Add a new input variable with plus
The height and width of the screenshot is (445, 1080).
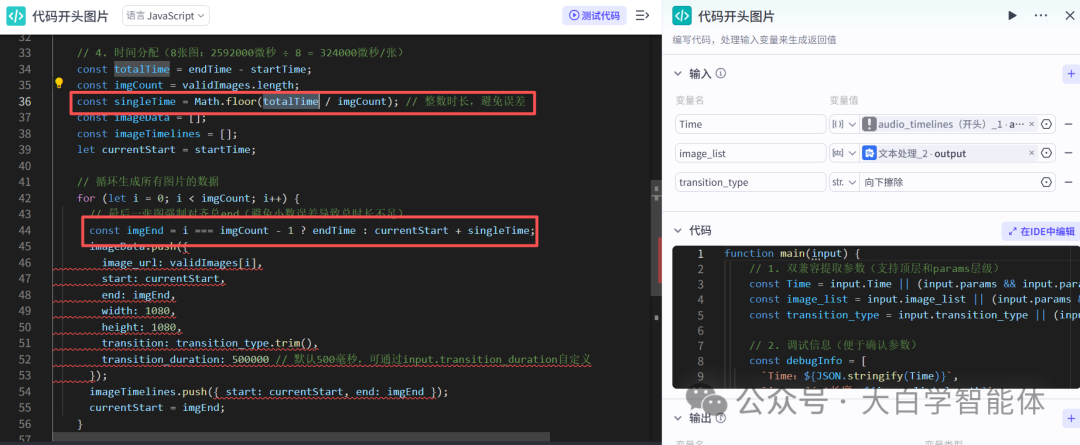click(1070, 73)
